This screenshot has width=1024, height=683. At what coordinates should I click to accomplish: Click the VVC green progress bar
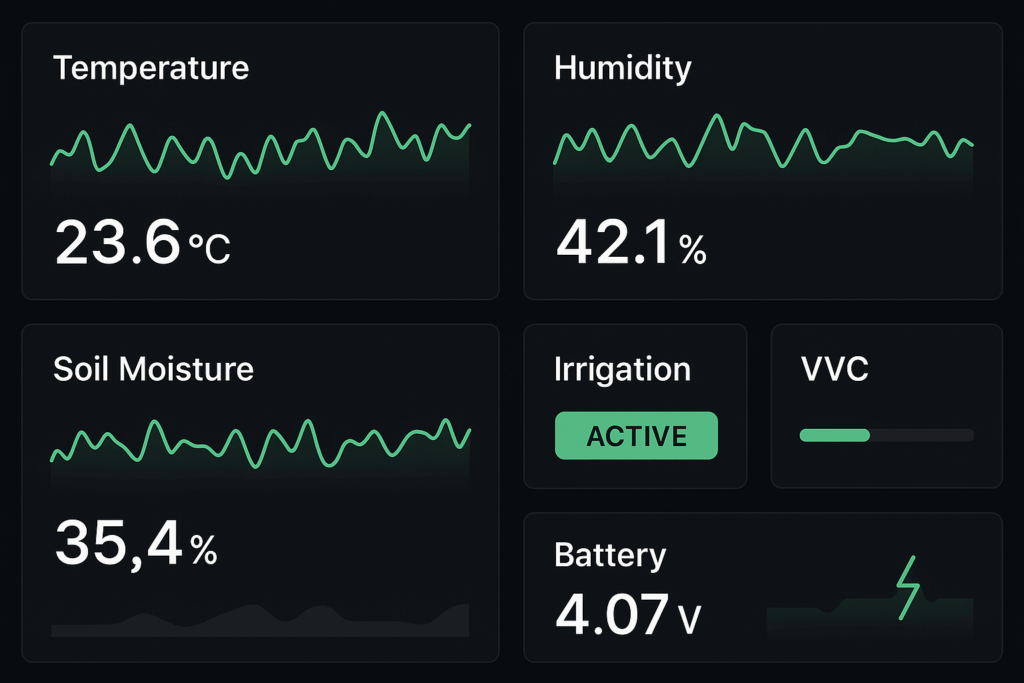pyautogui.click(x=835, y=436)
